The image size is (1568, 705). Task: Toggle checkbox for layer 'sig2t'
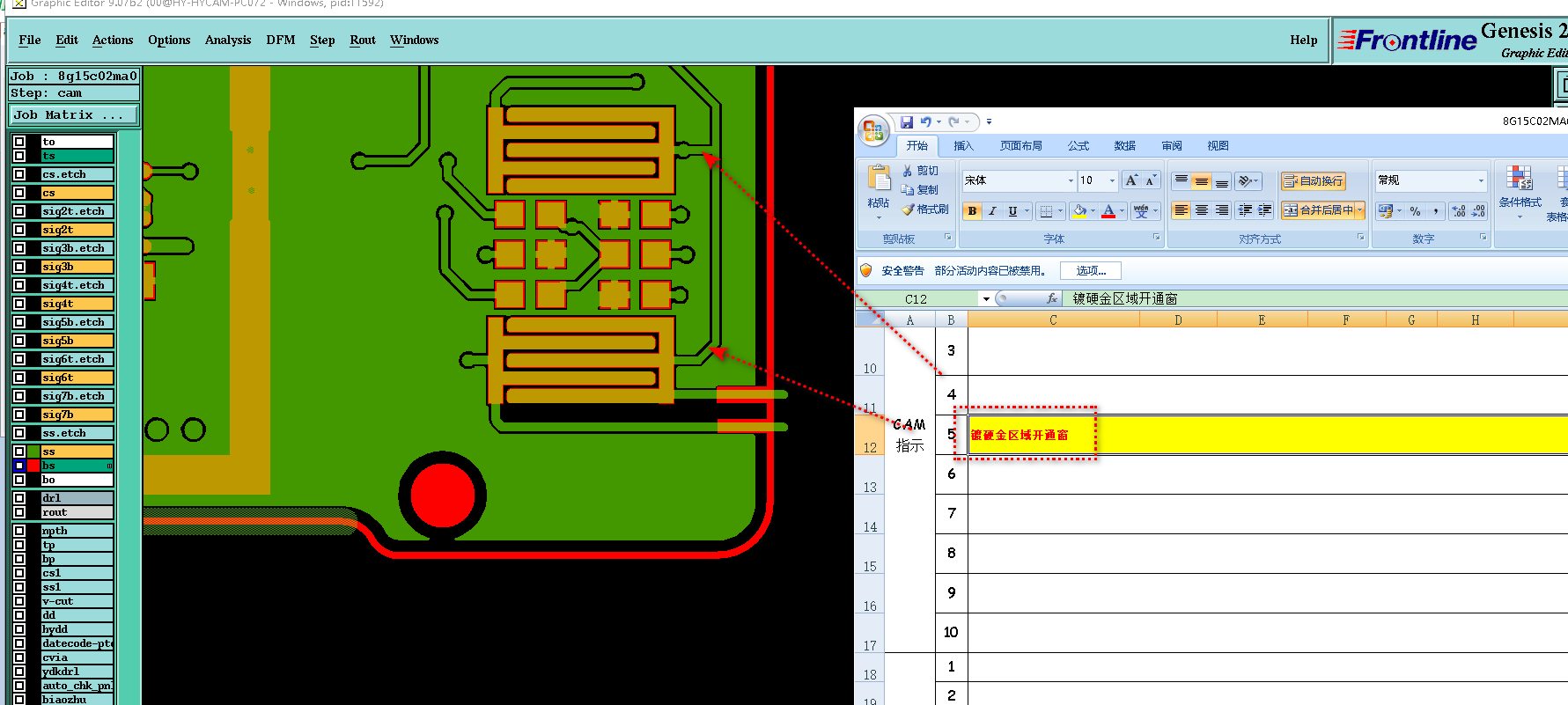coord(19,230)
